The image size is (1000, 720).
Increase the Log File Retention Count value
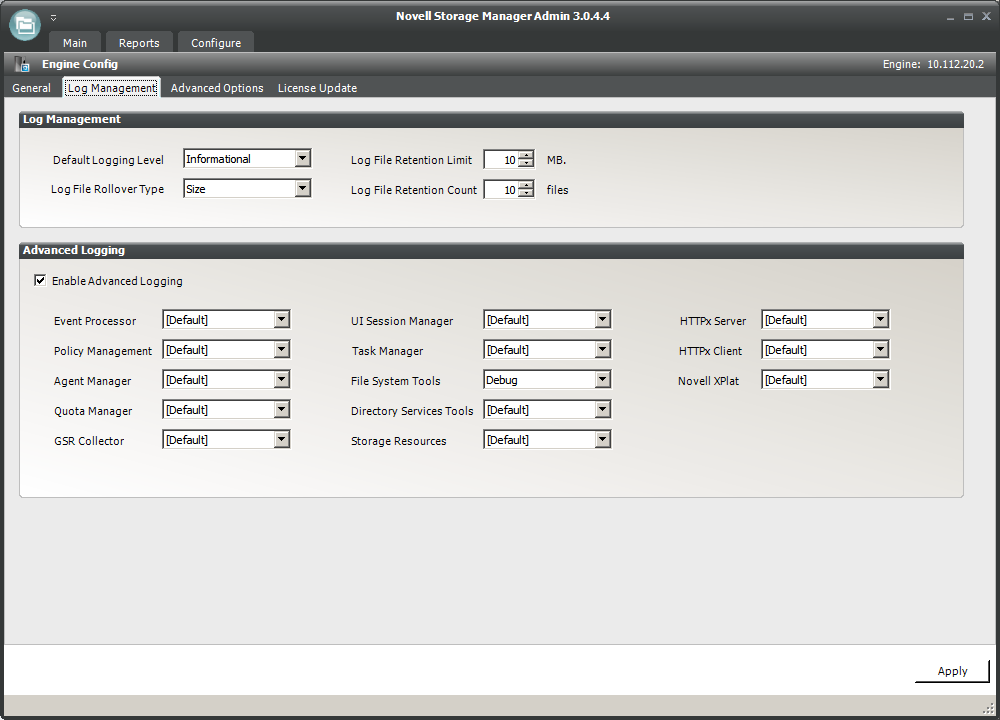pyautogui.click(x=526, y=186)
